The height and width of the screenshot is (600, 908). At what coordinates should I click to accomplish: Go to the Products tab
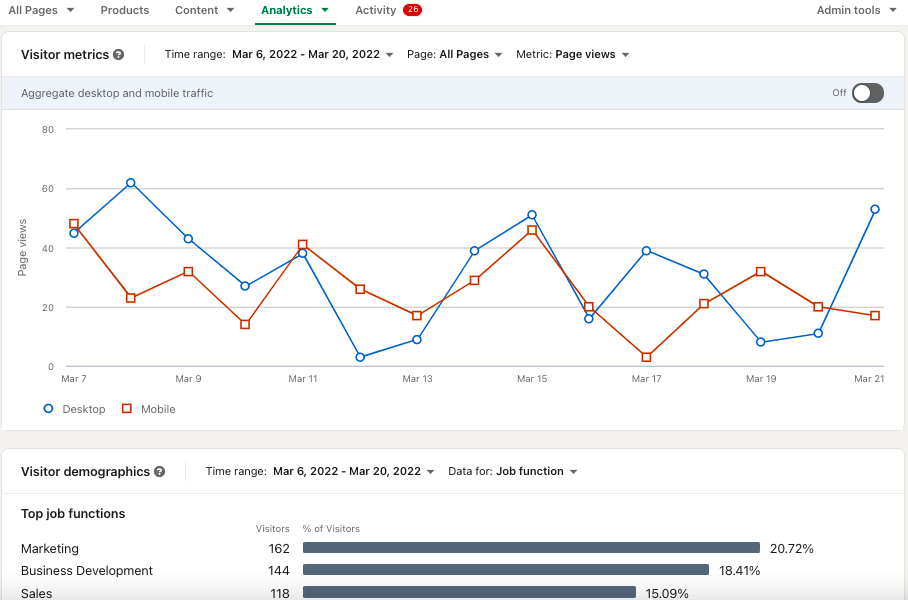pyautogui.click(x=125, y=10)
